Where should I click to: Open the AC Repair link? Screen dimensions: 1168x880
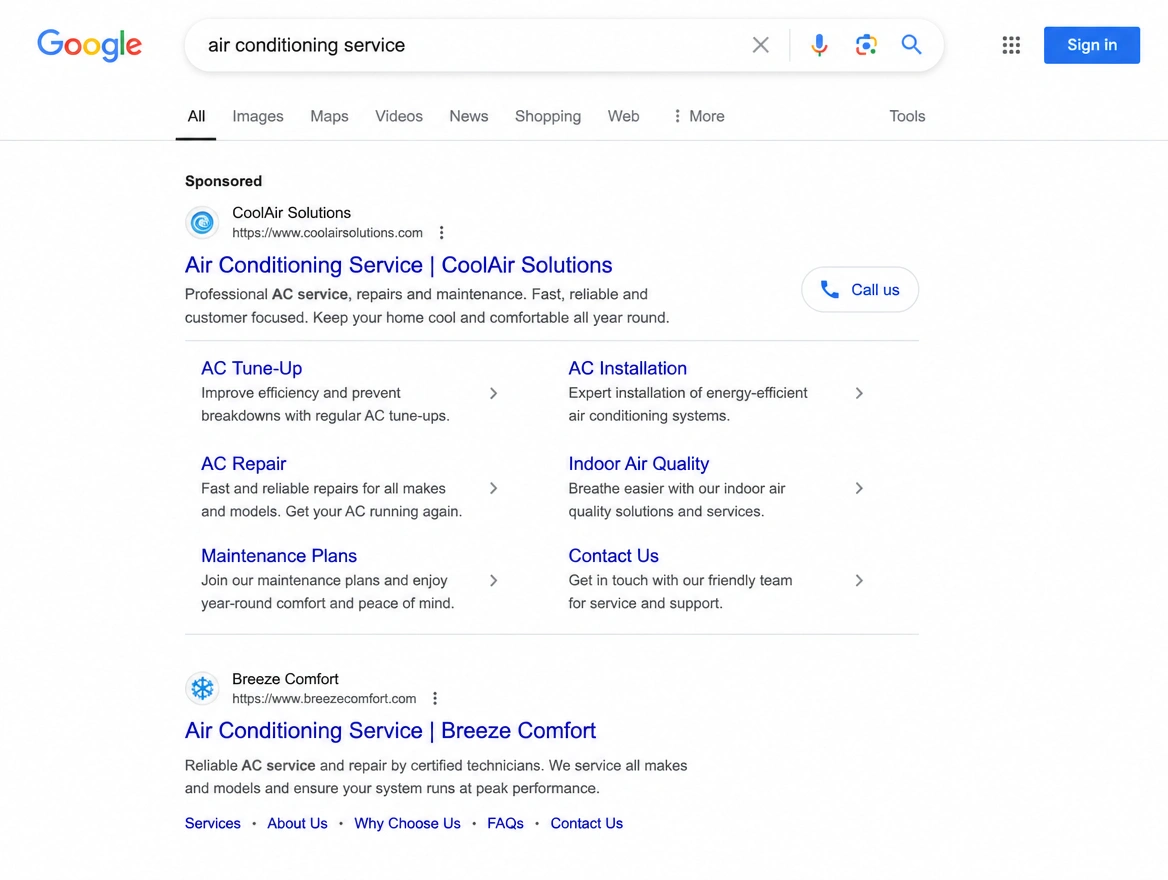(244, 463)
